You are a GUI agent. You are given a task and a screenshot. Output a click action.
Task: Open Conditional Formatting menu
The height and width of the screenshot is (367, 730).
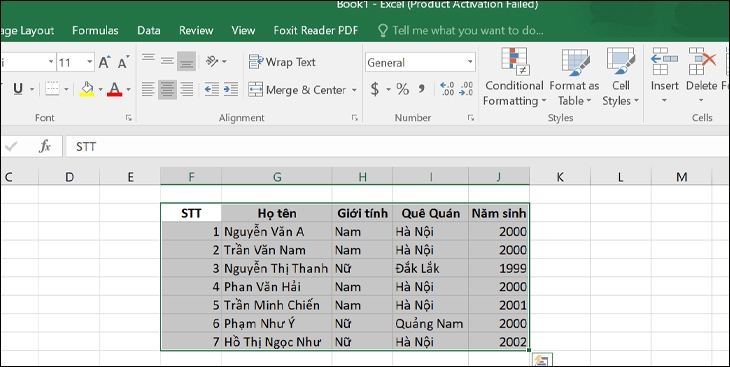(514, 77)
